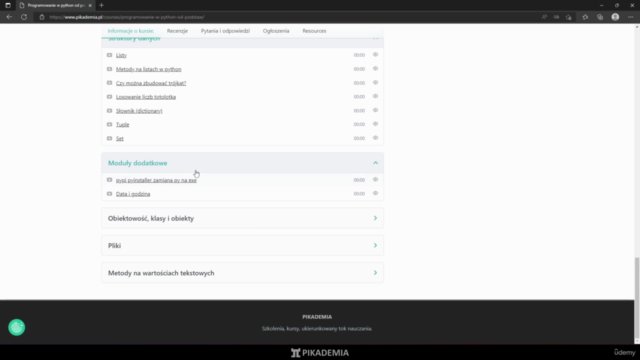This screenshot has width=640, height=360.
Task: Click video icon next to Set
Action: click(x=109, y=138)
